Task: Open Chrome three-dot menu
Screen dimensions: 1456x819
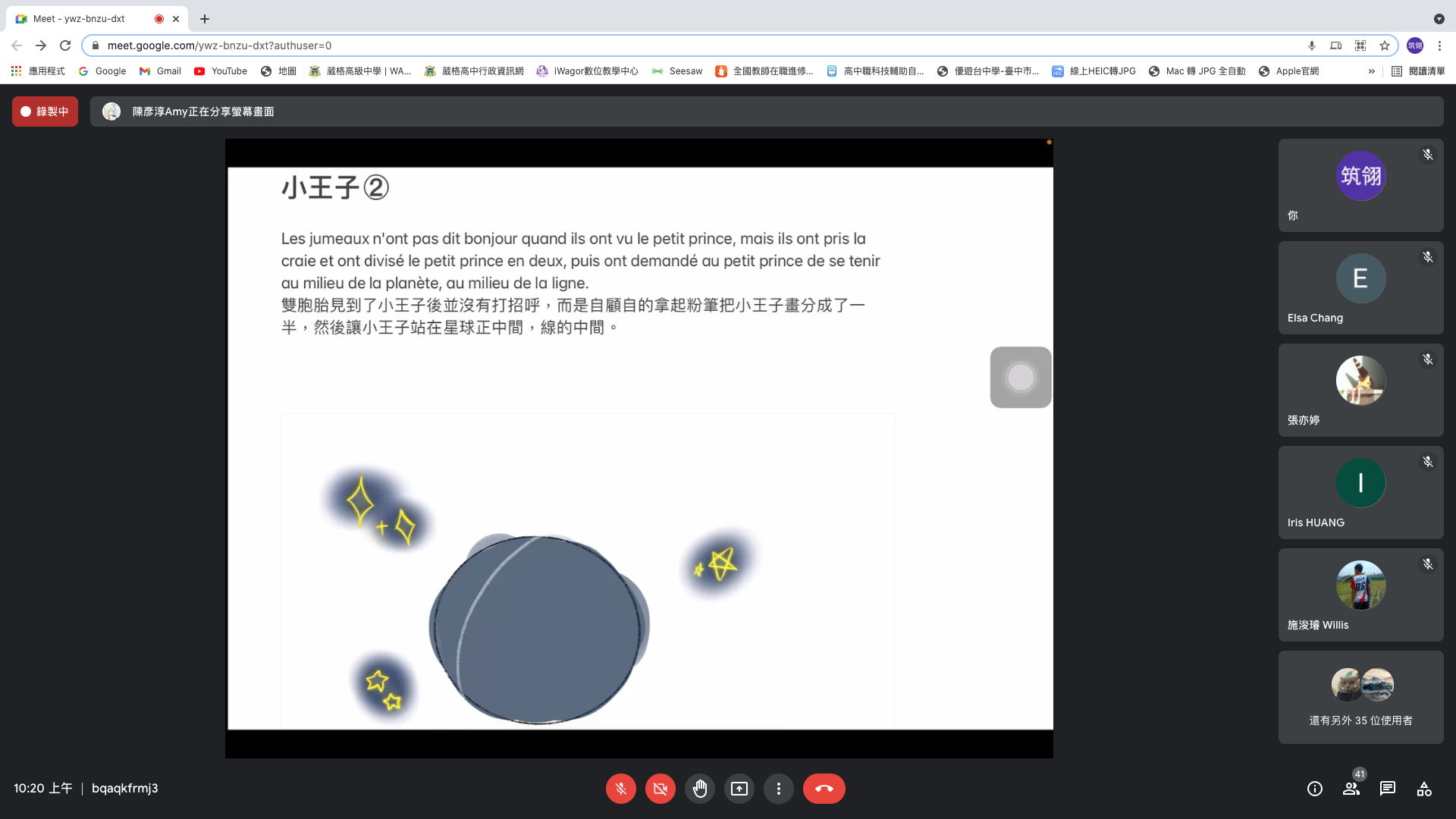Action: 1439,45
